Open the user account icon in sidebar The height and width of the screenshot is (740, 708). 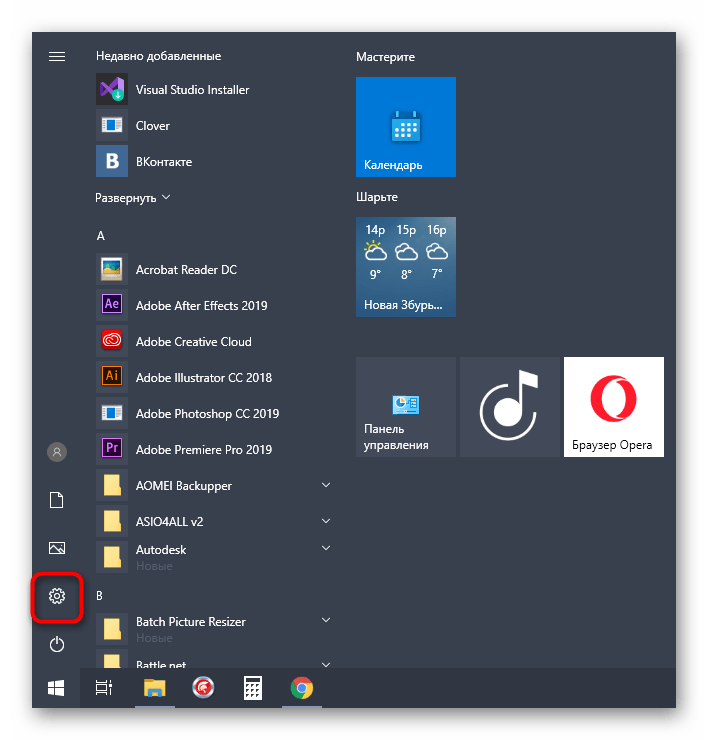(x=57, y=452)
